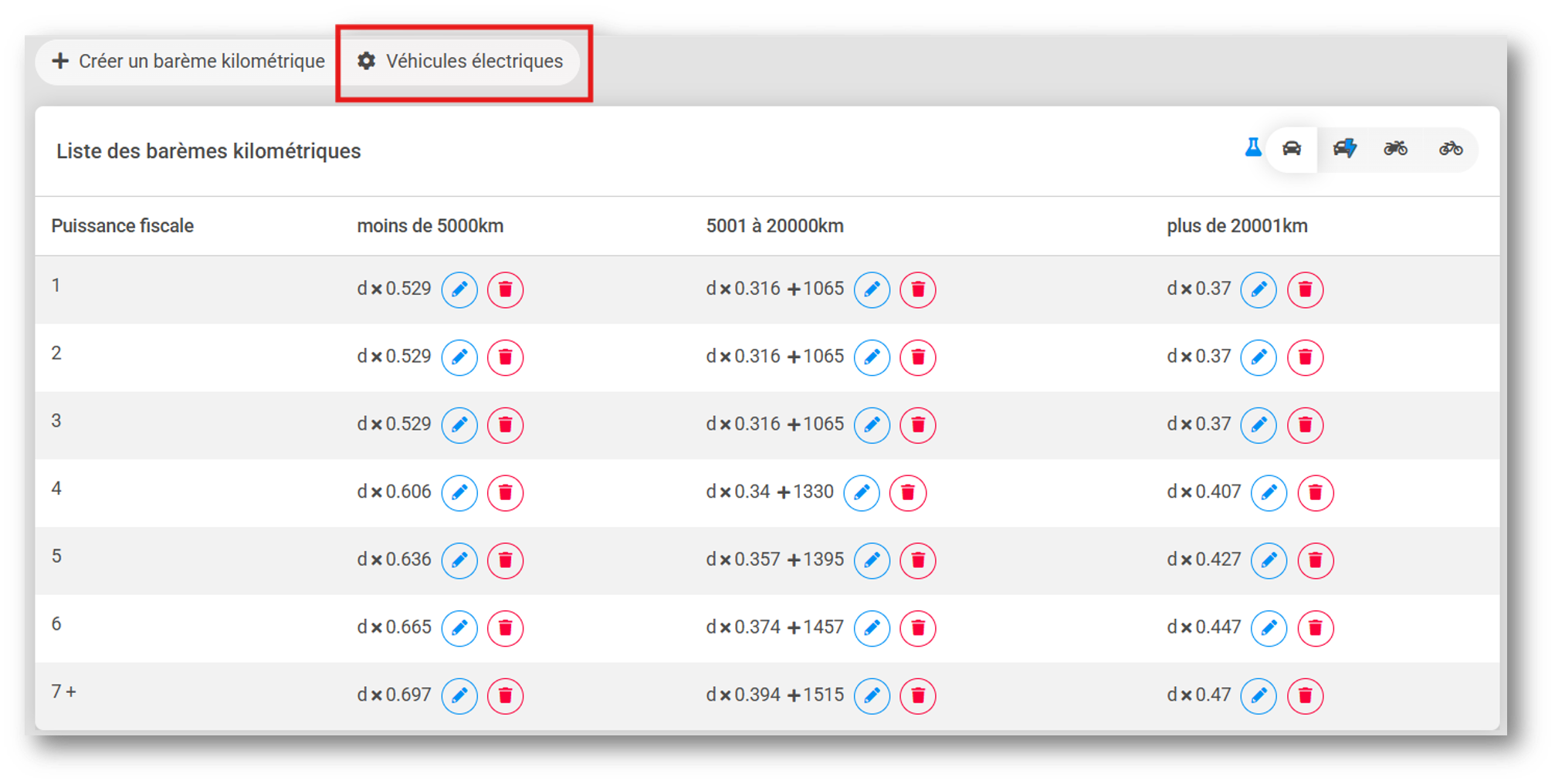Edit the d×0.407 formula
Screen dimensions: 1555x784
(1269, 492)
